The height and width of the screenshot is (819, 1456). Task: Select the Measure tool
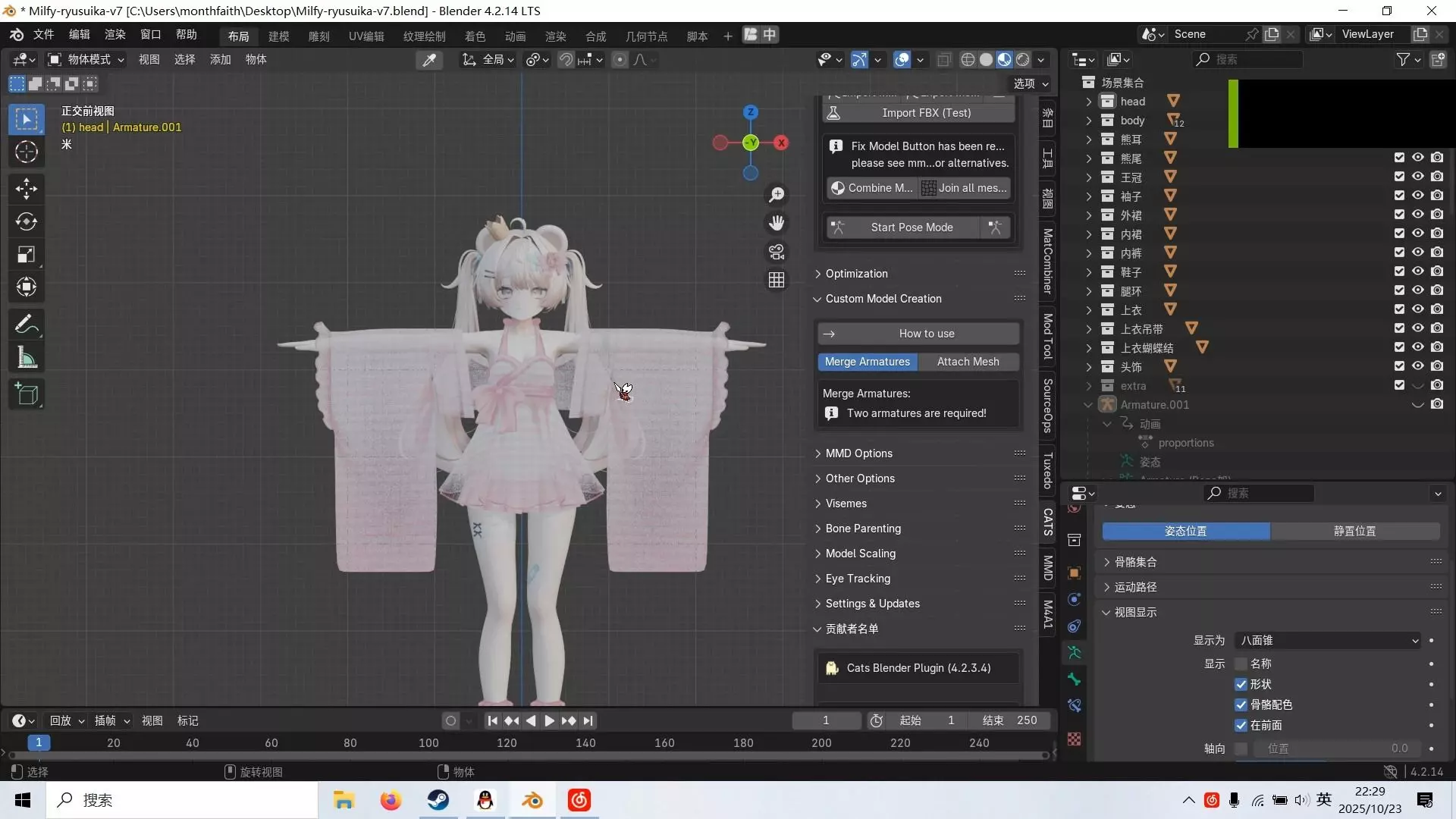click(27, 357)
